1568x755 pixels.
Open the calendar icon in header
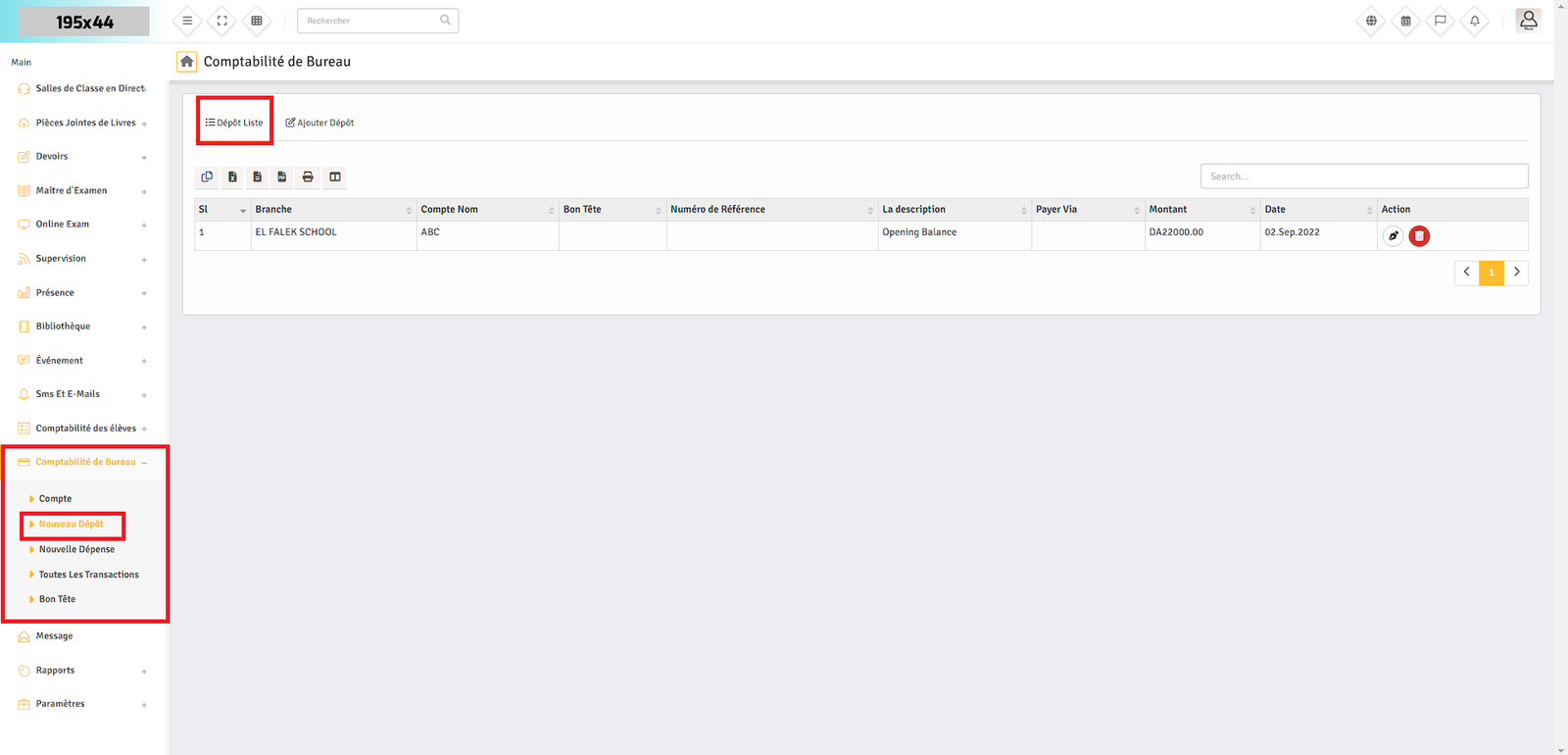[1405, 21]
